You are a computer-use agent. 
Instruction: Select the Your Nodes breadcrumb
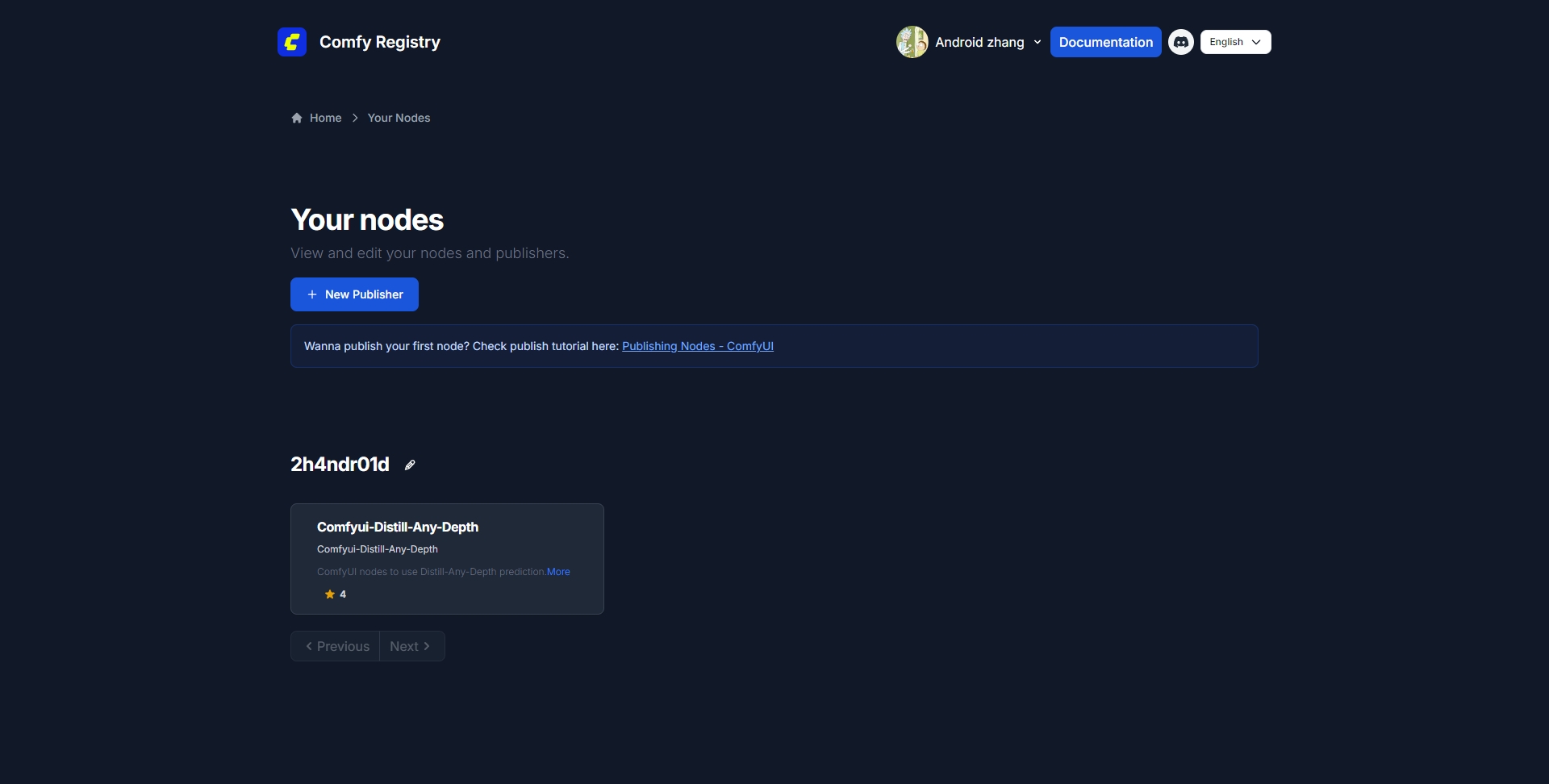[399, 118]
